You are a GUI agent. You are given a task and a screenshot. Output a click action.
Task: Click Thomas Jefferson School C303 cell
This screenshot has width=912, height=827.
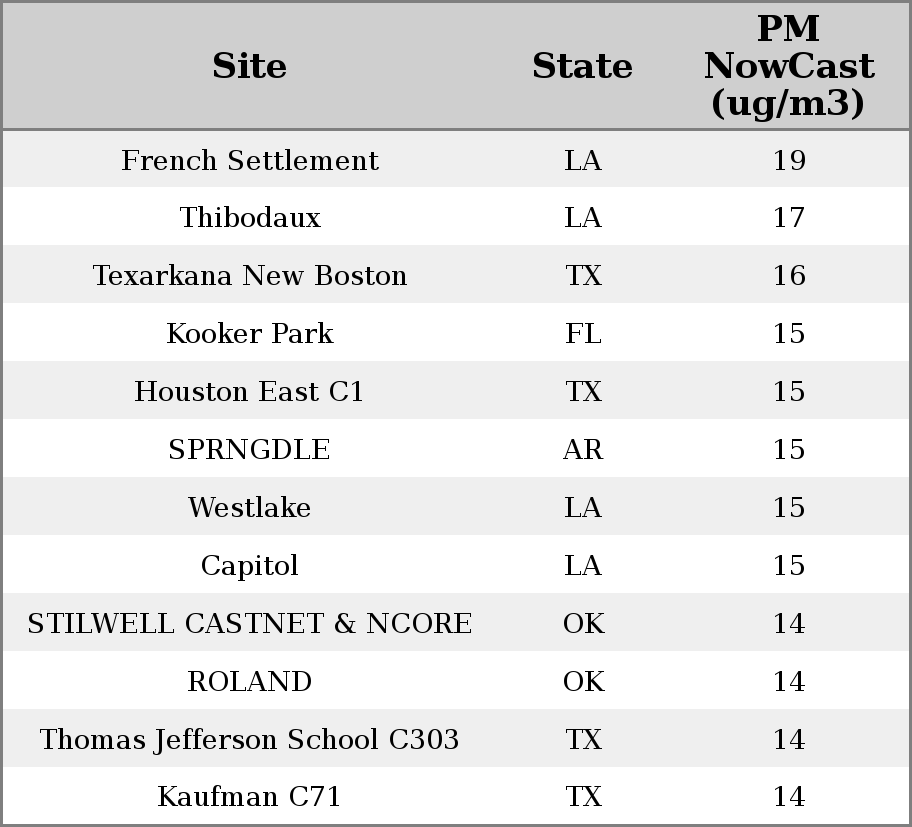[x=250, y=739]
